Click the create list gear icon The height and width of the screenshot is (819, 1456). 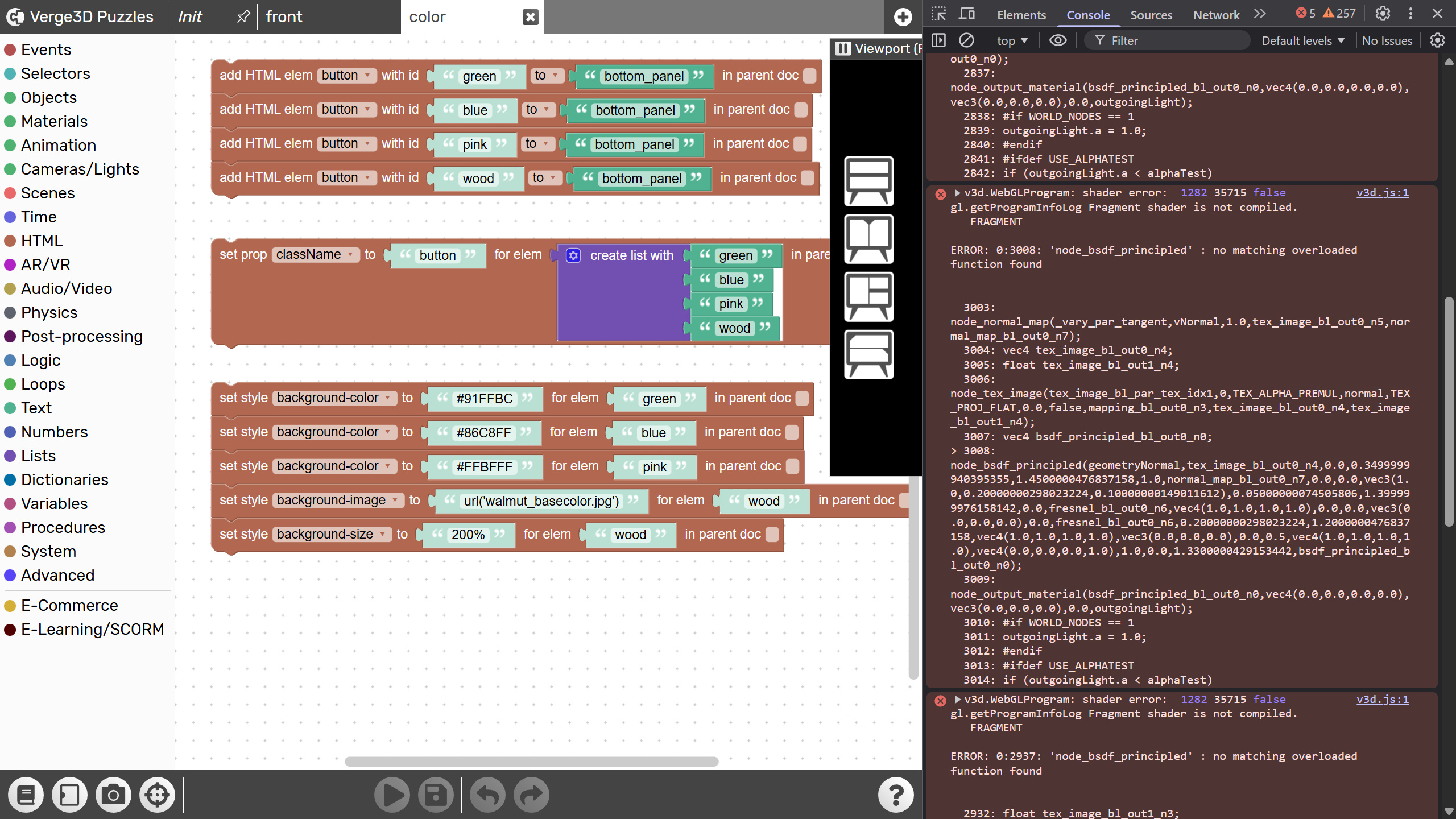[573, 255]
